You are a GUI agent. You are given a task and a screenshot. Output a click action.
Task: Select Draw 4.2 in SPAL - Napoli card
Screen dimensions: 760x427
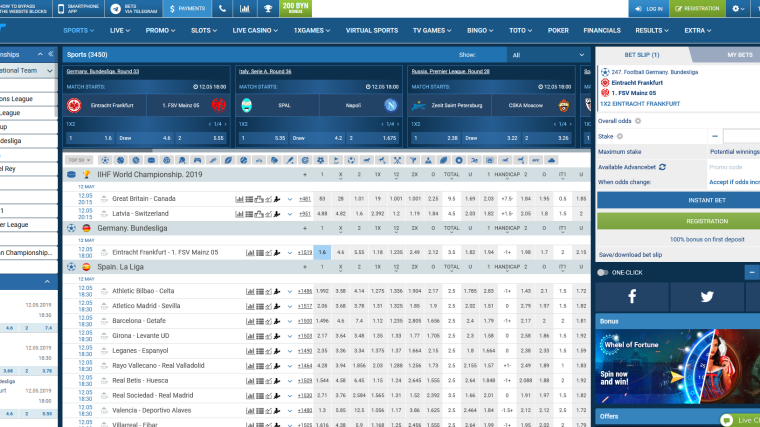pos(318,138)
